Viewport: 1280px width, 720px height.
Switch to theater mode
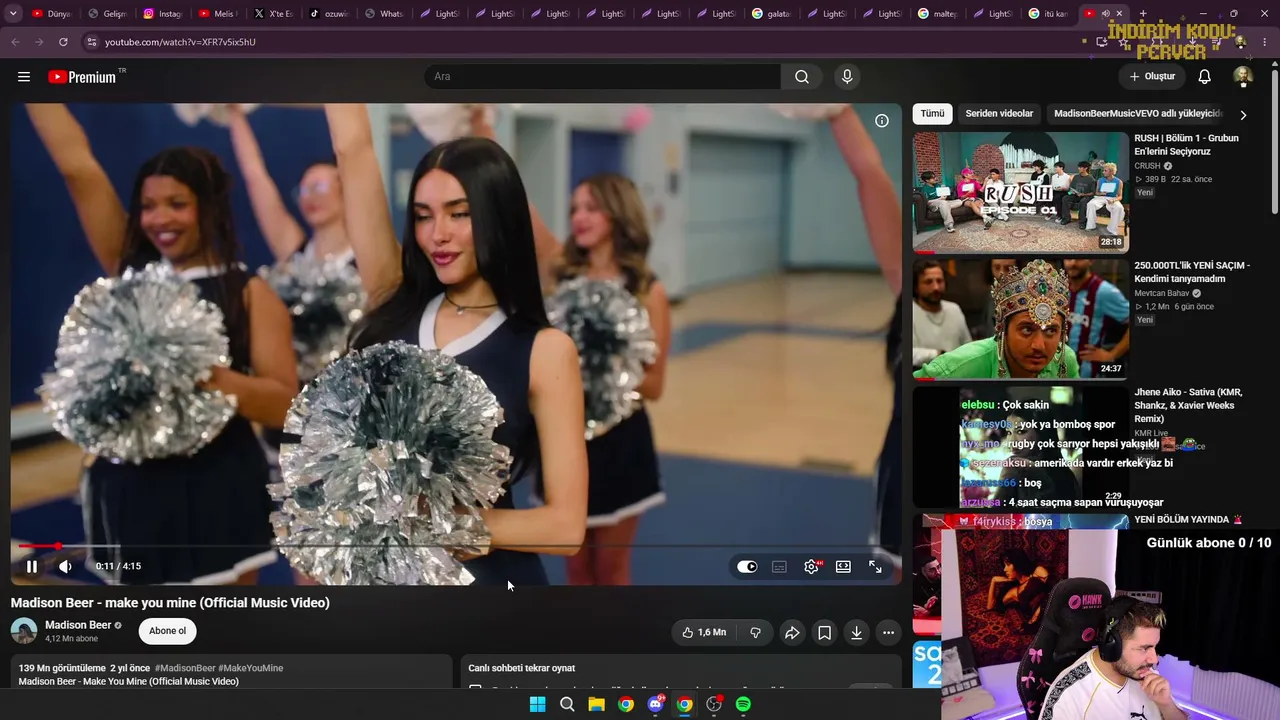(x=843, y=567)
